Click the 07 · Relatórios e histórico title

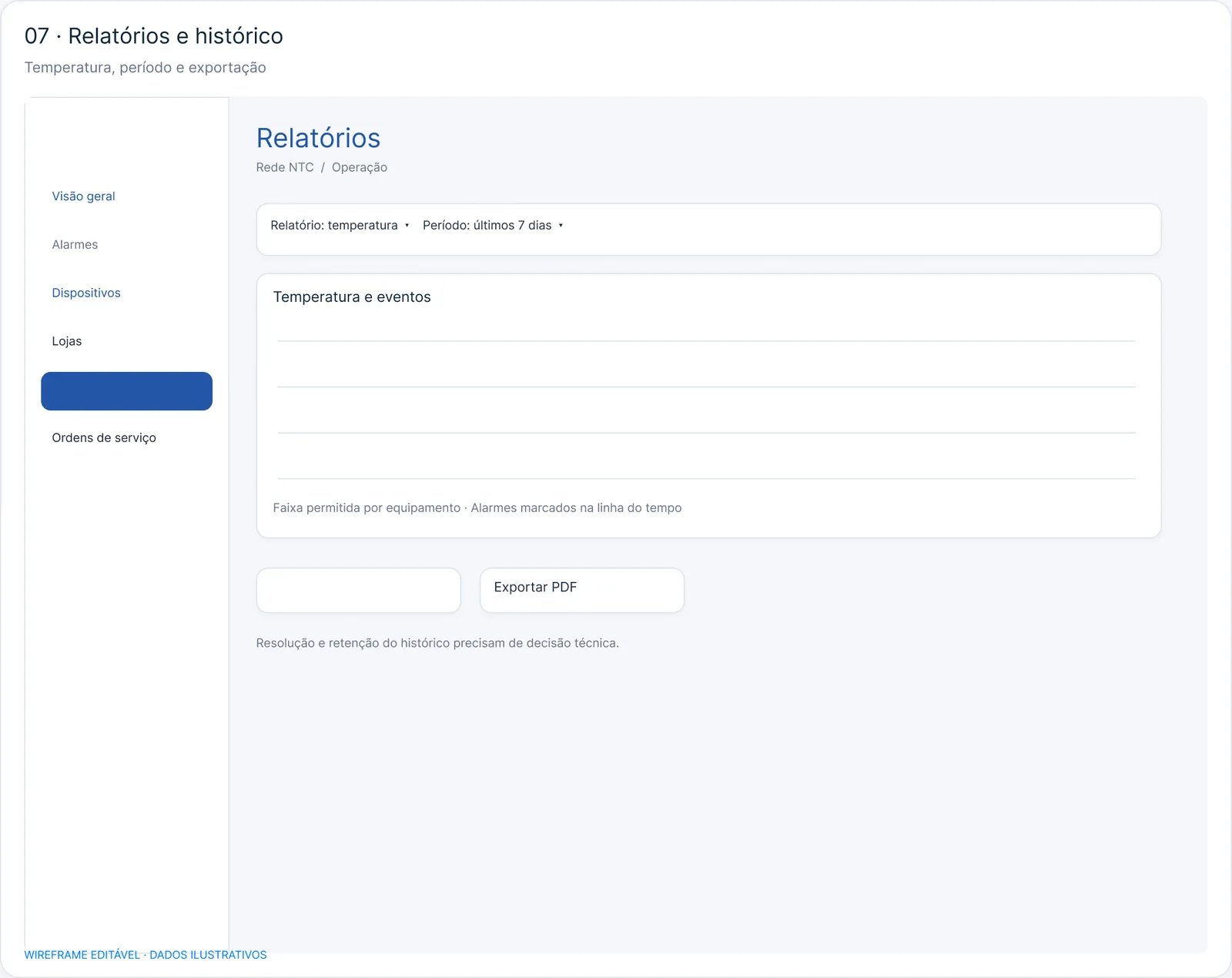click(x=154, y=36)
